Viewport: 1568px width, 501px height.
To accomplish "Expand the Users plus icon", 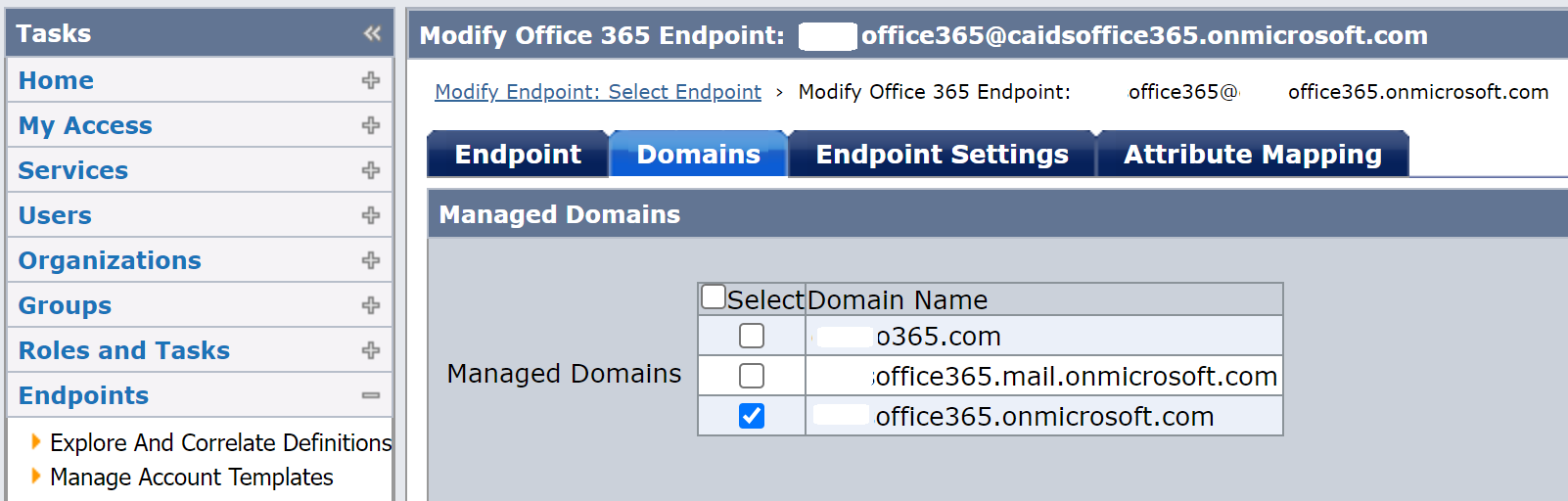I will coord(371,215).
